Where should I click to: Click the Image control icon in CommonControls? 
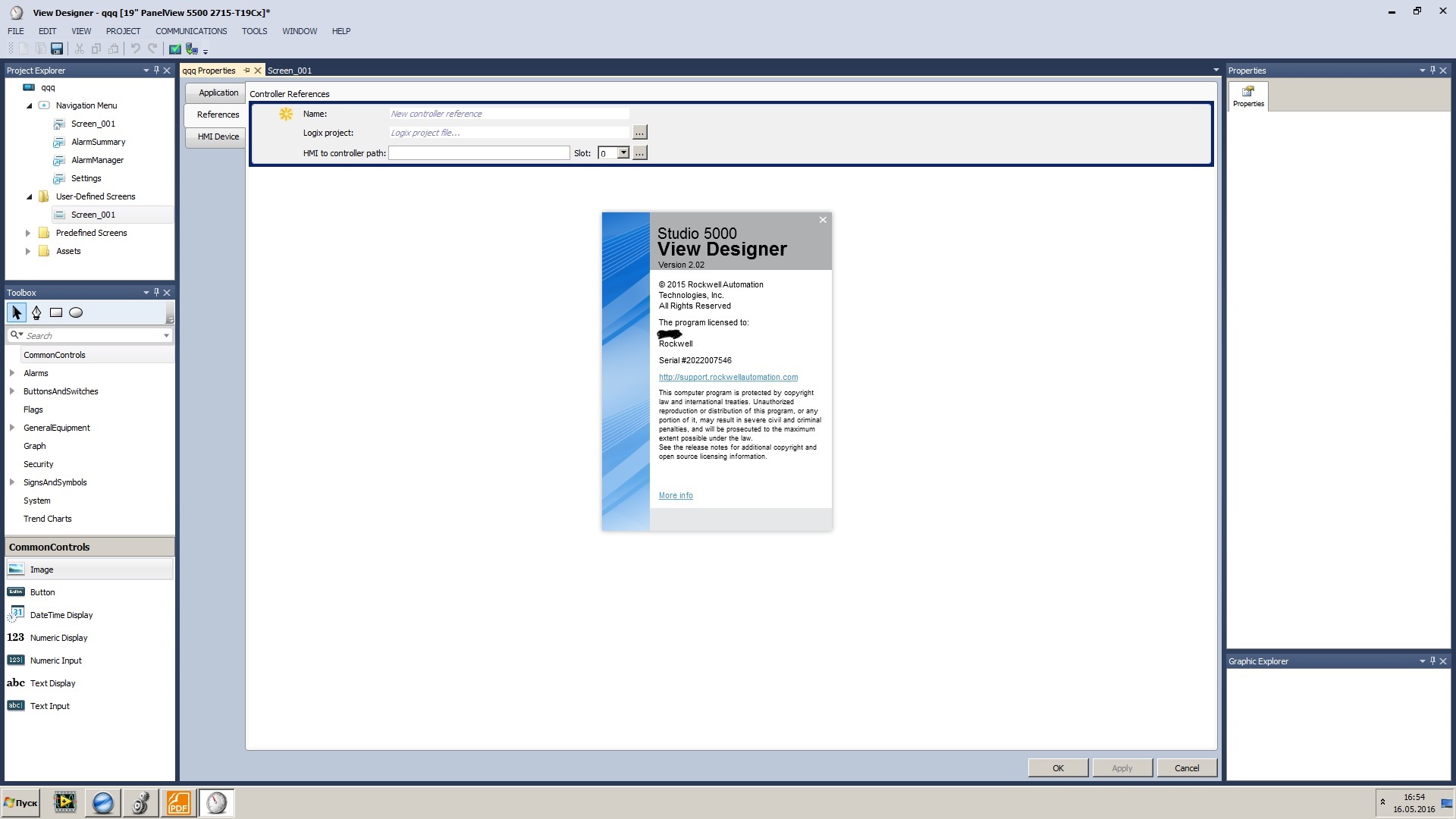(16, 570)
